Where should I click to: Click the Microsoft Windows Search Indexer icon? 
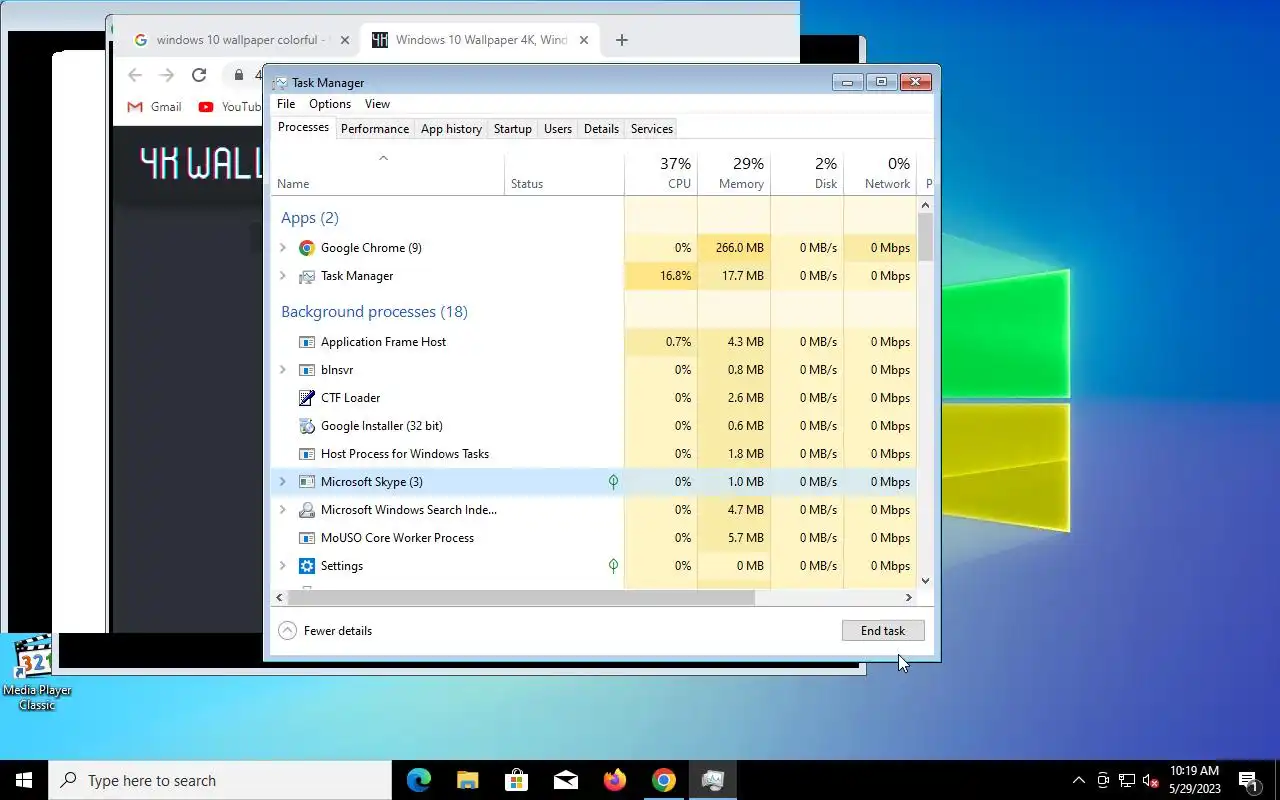click(x=307, y=510)
